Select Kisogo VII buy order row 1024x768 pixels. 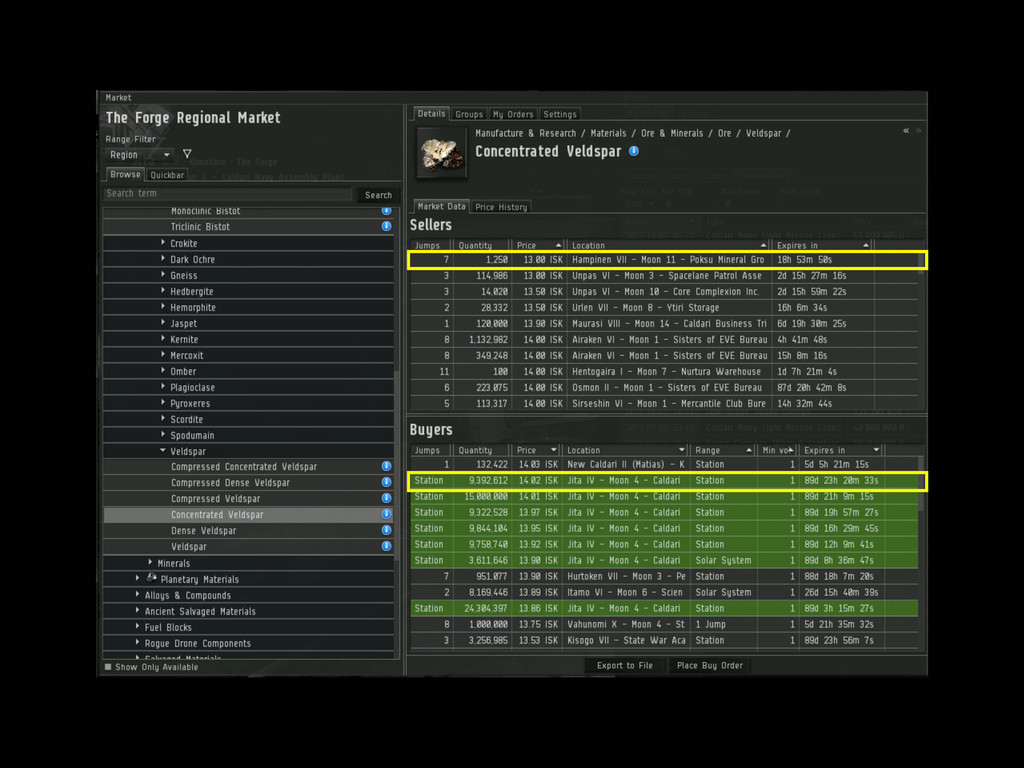tap(664, 640)
